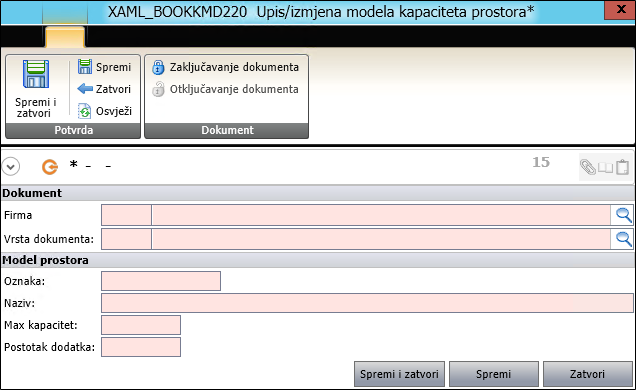
Task: Click the large Spremi i zatvori floppy icon
Action: coord(36,74)
